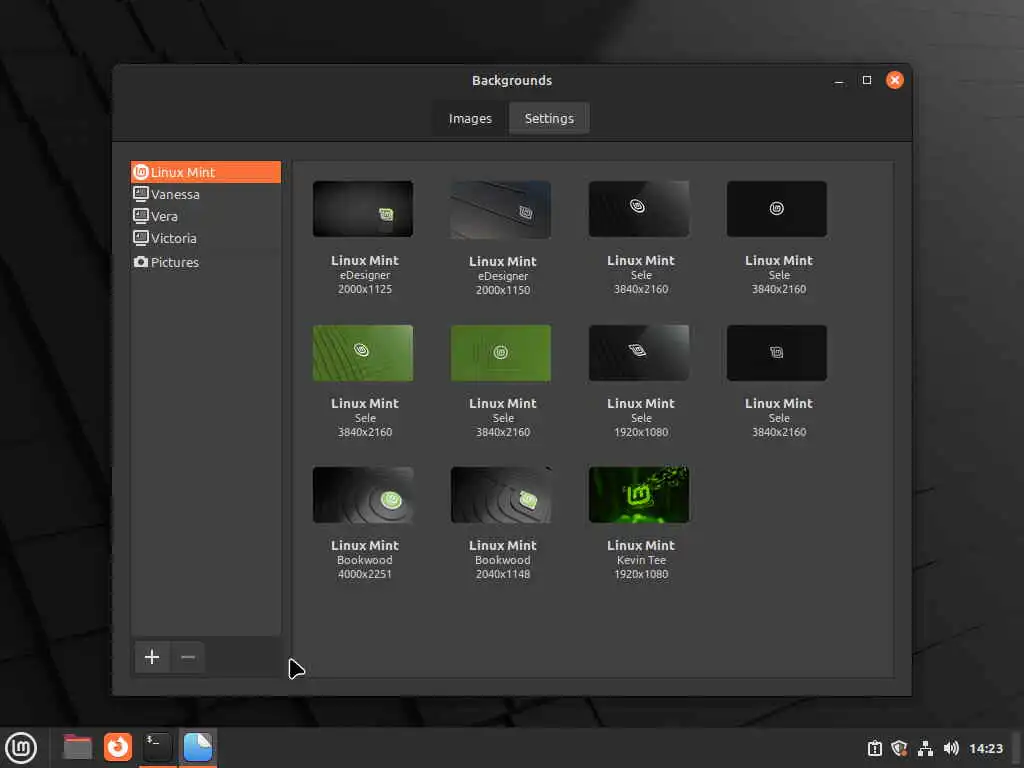This screenshot has width=1024, height=768.
Task: Select Vera wallpaper collection
Action: 206,216
